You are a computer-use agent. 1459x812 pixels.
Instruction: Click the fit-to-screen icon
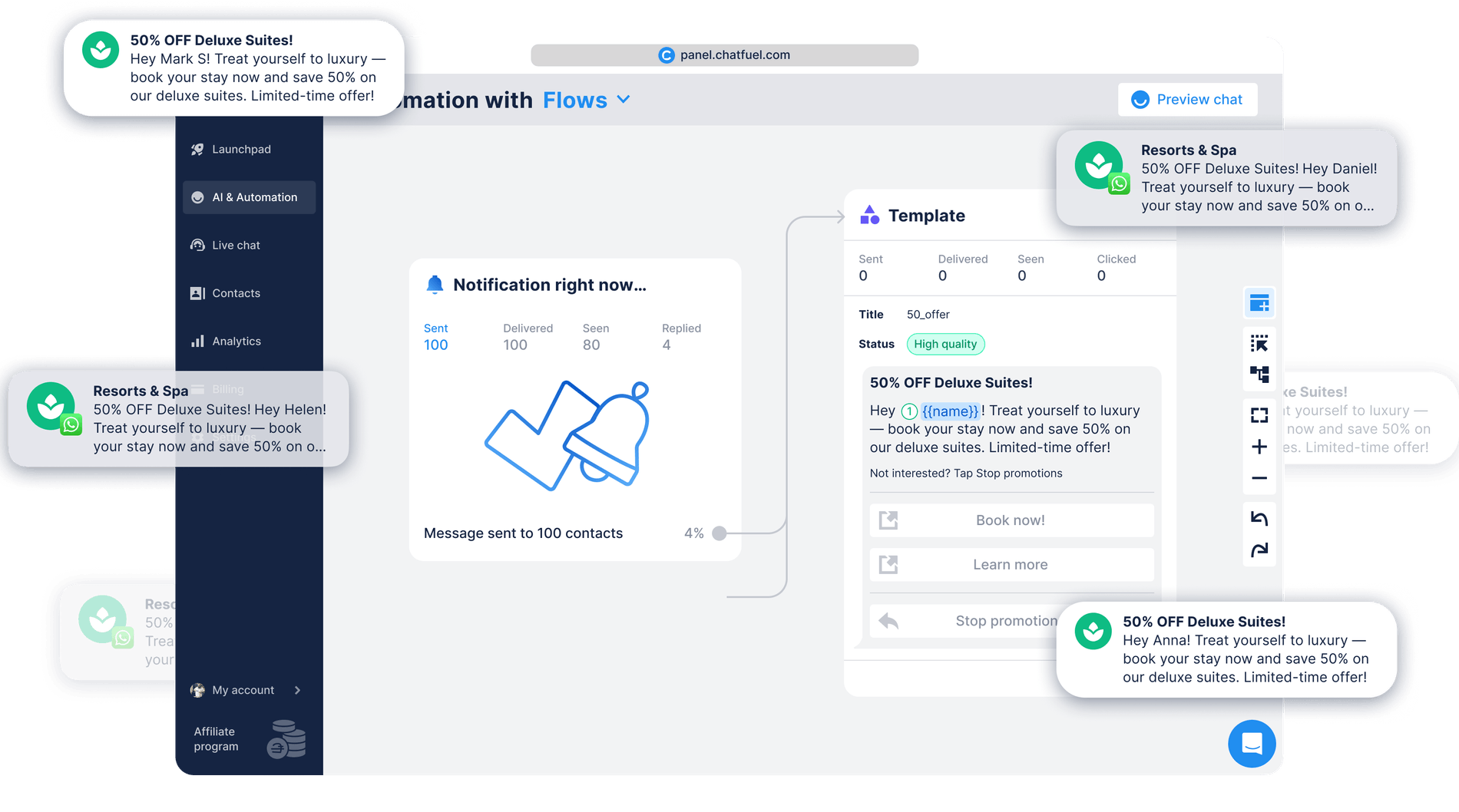pos(1259,415)
